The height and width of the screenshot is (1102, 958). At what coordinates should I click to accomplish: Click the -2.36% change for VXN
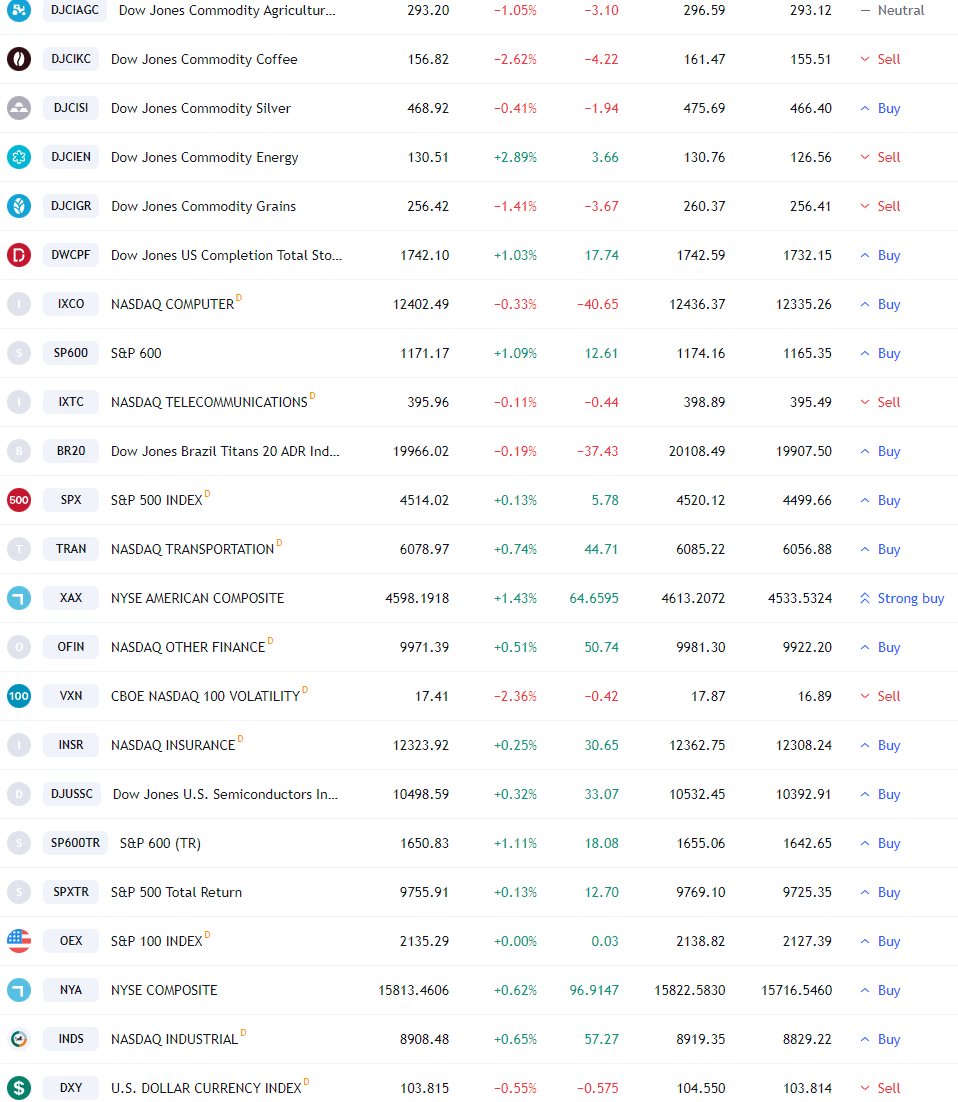515,696
